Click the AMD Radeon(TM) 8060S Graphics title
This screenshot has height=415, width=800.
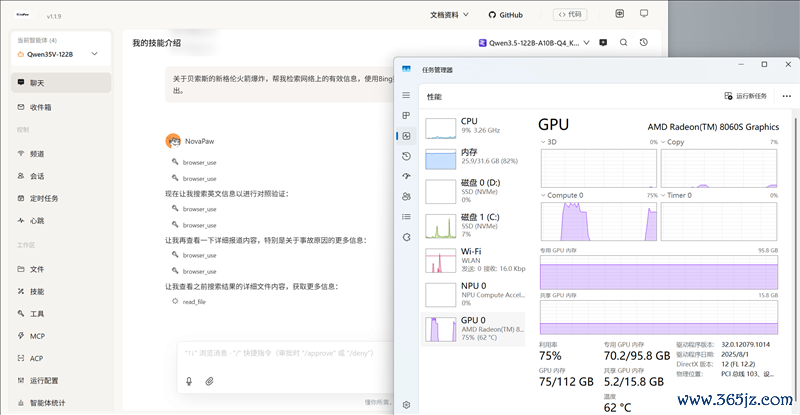pyautogui.click(x=713, y=127)
